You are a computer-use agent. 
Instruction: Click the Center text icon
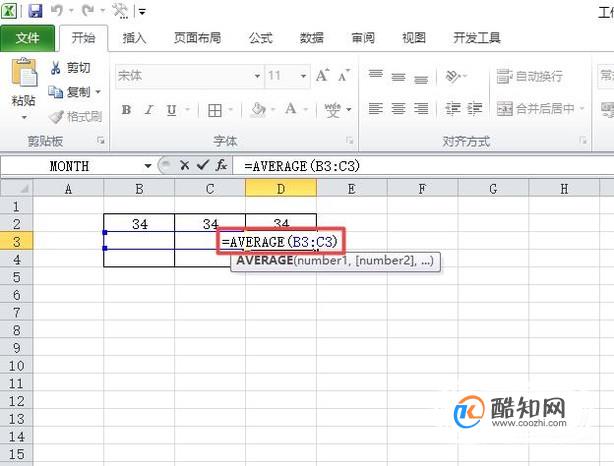(x=398, y=108)
